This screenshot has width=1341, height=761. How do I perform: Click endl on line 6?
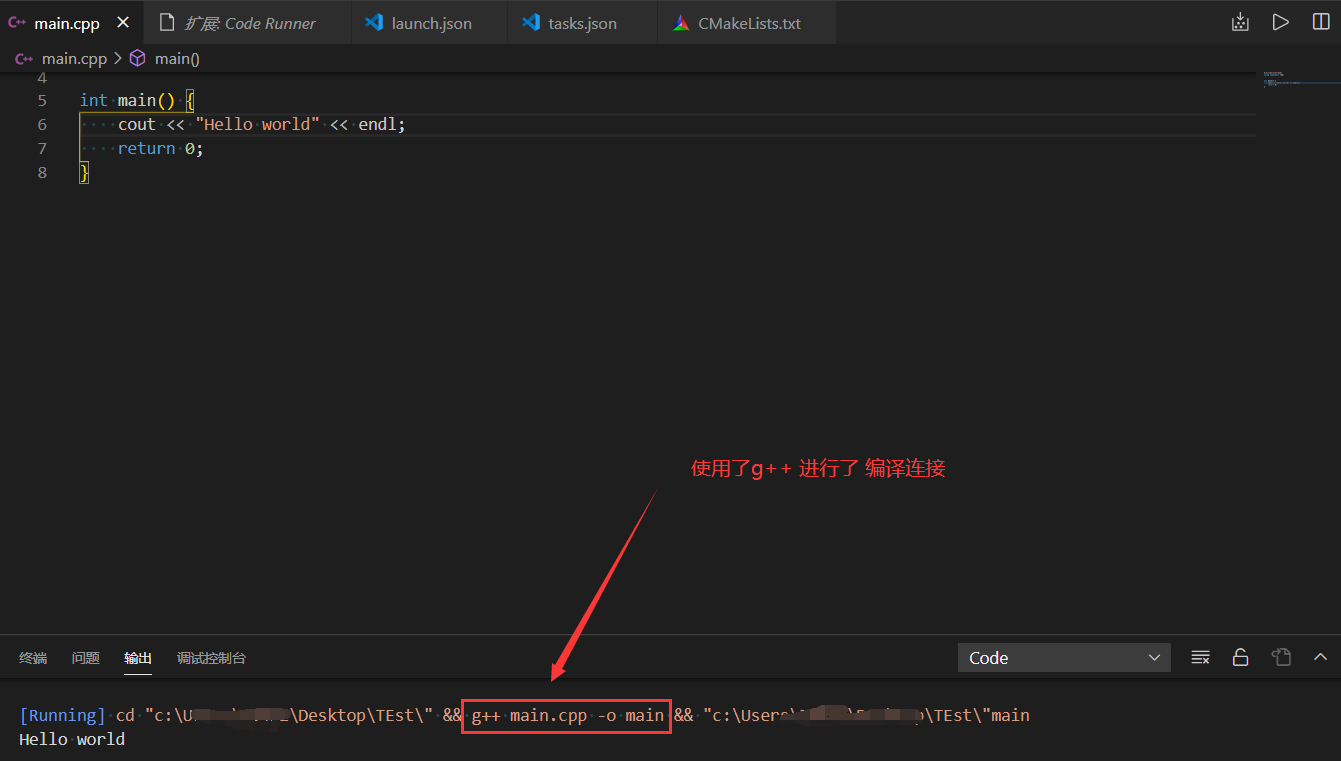tap(378, 124)
